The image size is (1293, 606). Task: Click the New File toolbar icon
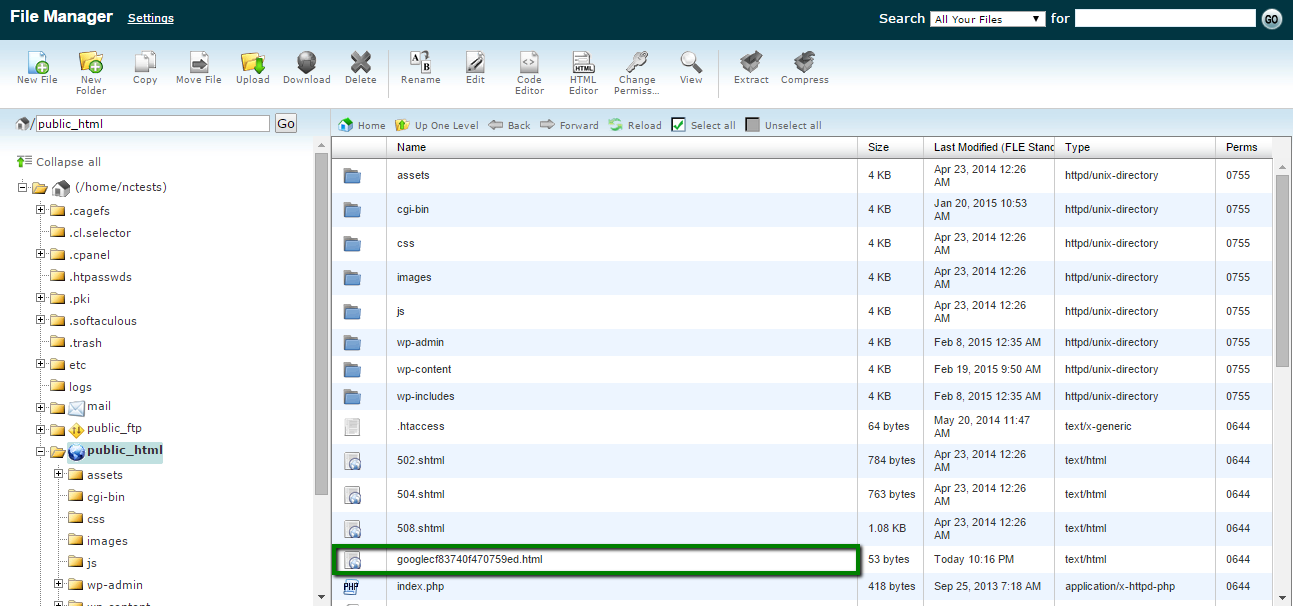coord(37,67)
